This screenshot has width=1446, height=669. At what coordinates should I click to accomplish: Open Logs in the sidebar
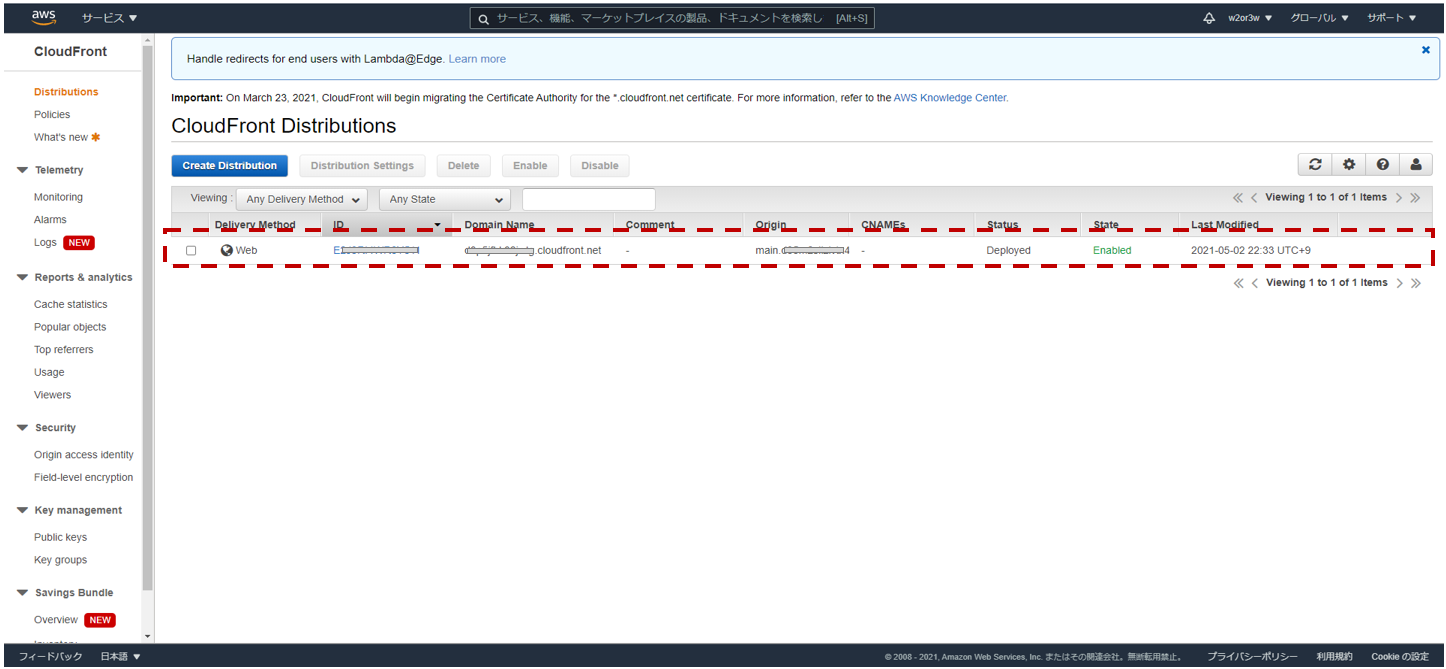45,243
